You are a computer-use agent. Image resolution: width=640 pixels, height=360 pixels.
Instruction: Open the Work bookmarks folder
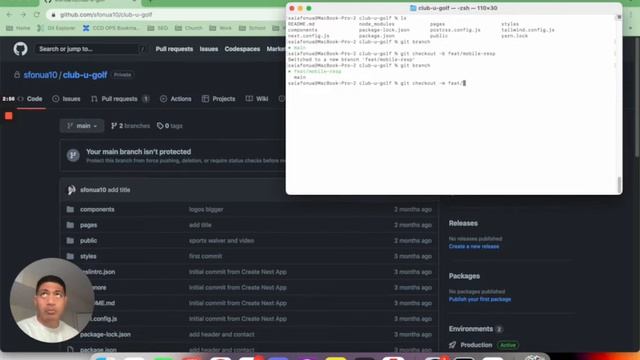tap(220, 28)
